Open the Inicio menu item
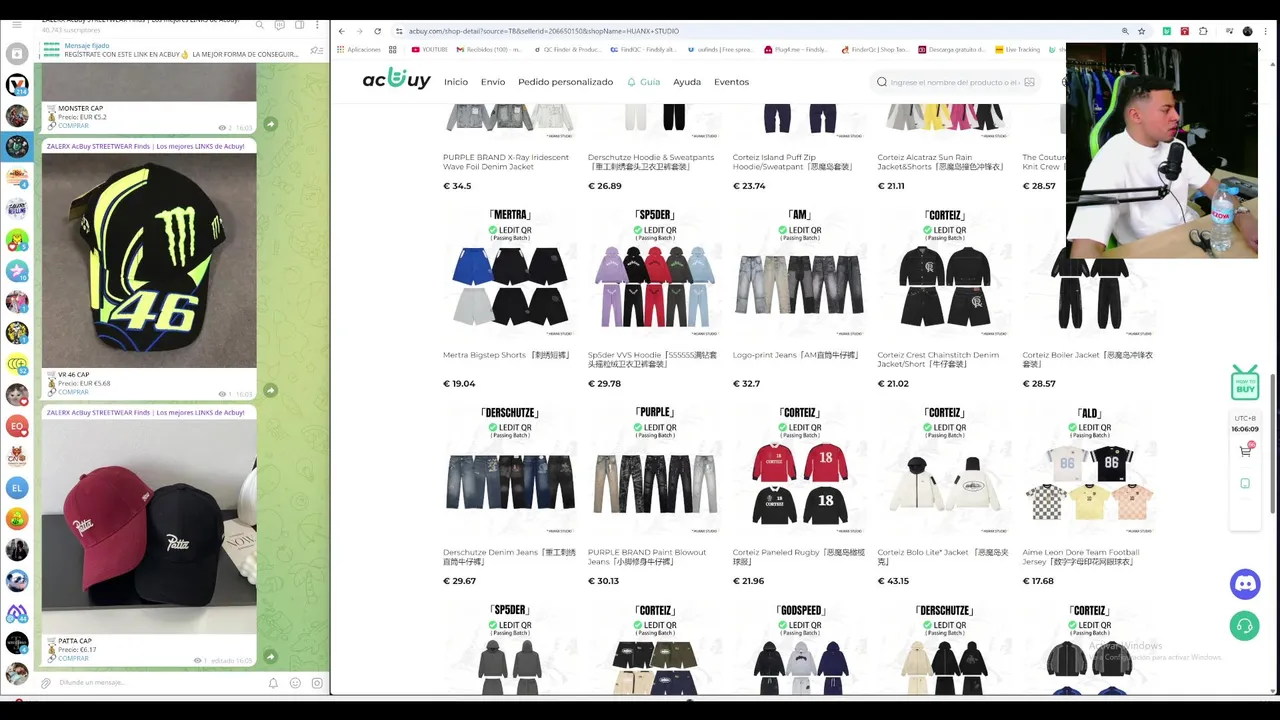 456,82
